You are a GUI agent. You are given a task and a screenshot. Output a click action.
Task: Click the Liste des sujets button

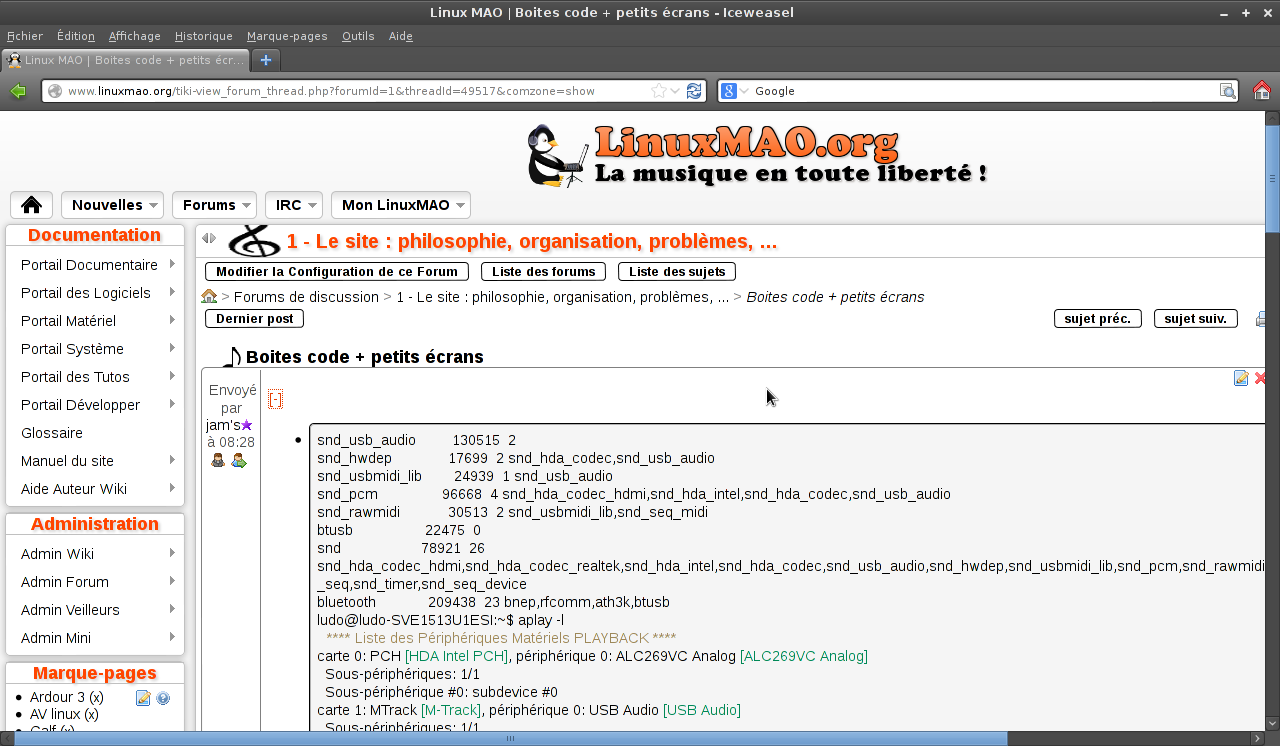[x=677, y=271]
